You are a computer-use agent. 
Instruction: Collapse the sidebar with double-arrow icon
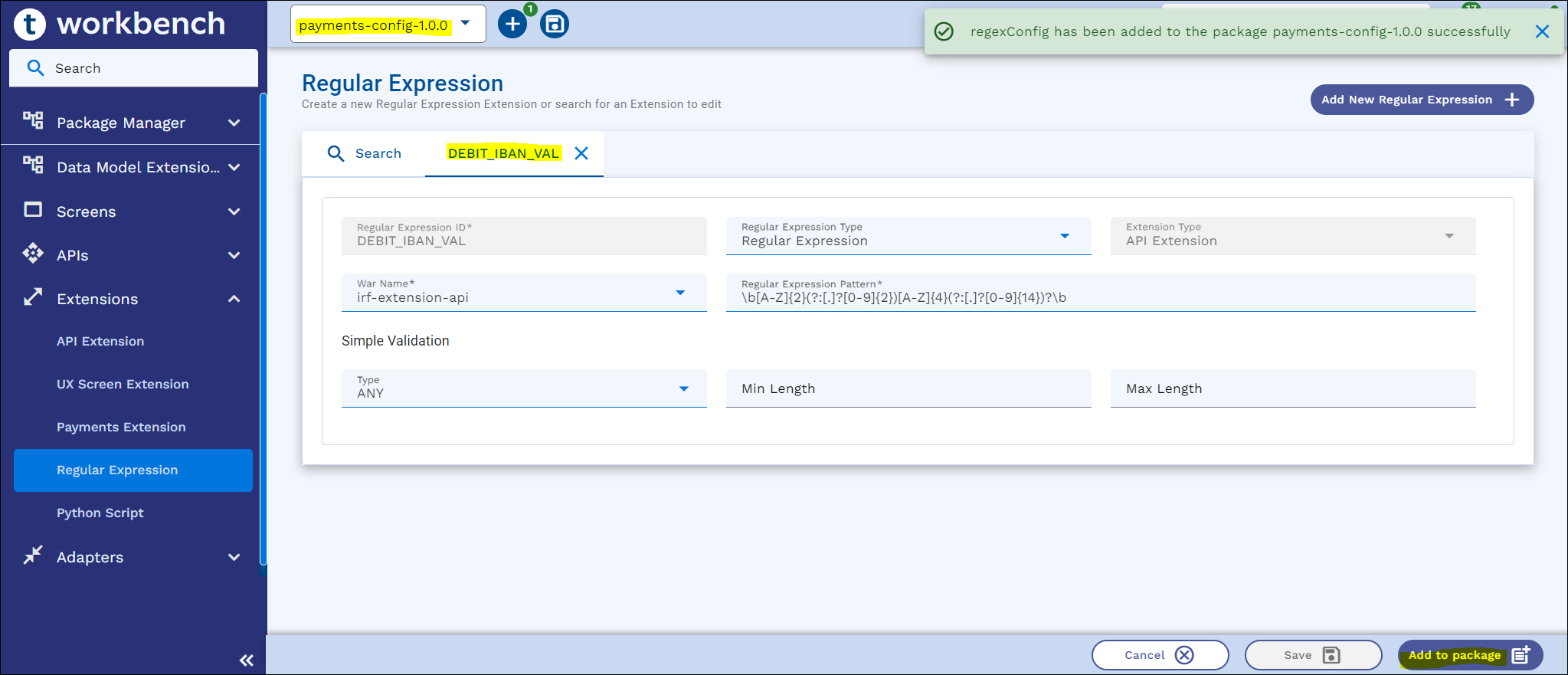coord(246,660)
